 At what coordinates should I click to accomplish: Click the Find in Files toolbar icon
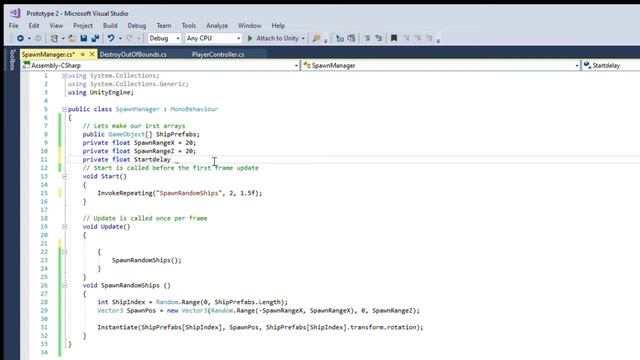pyautogui.click(x=316, y=38)
